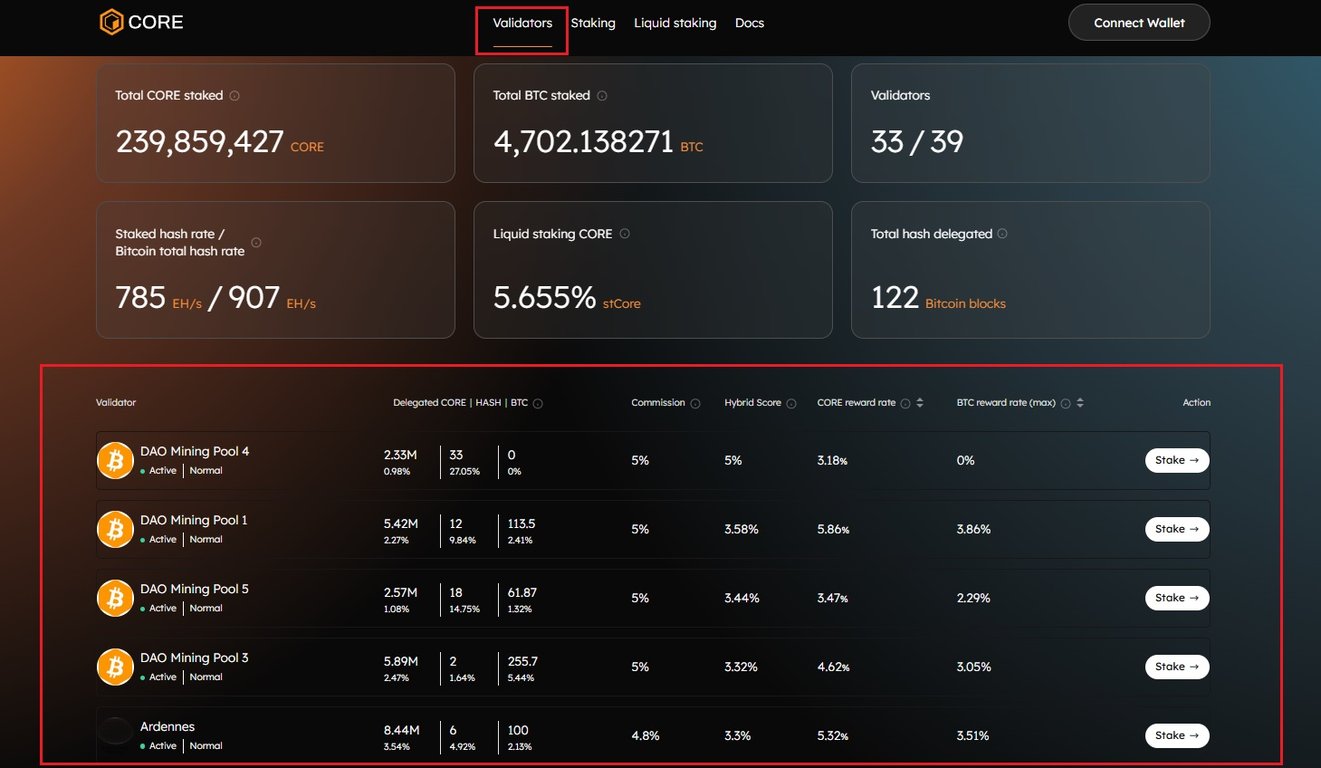Click the Total BTC staked info icon

coord(601,95)
